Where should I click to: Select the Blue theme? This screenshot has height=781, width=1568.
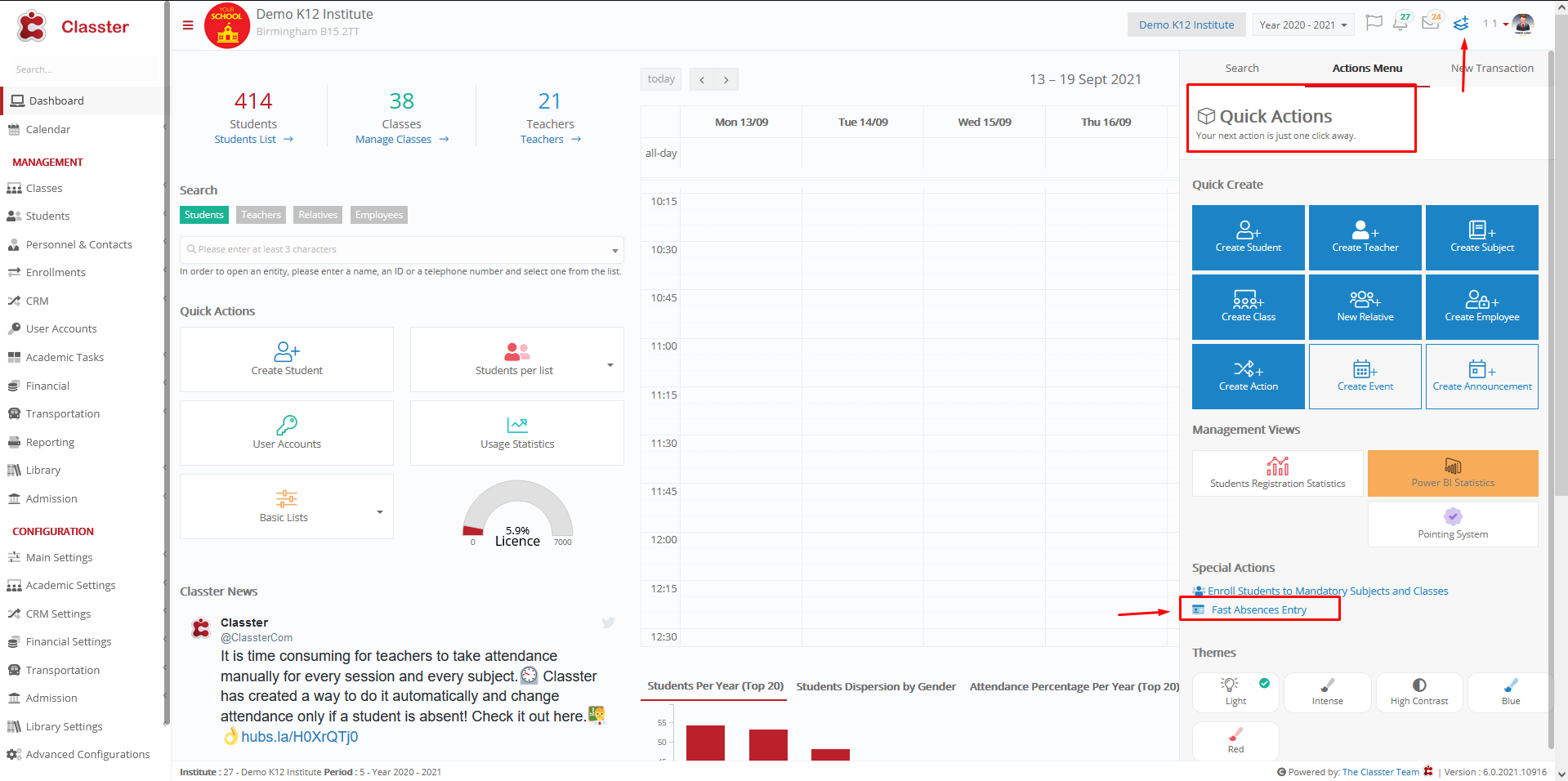(x=1510, y=692)
